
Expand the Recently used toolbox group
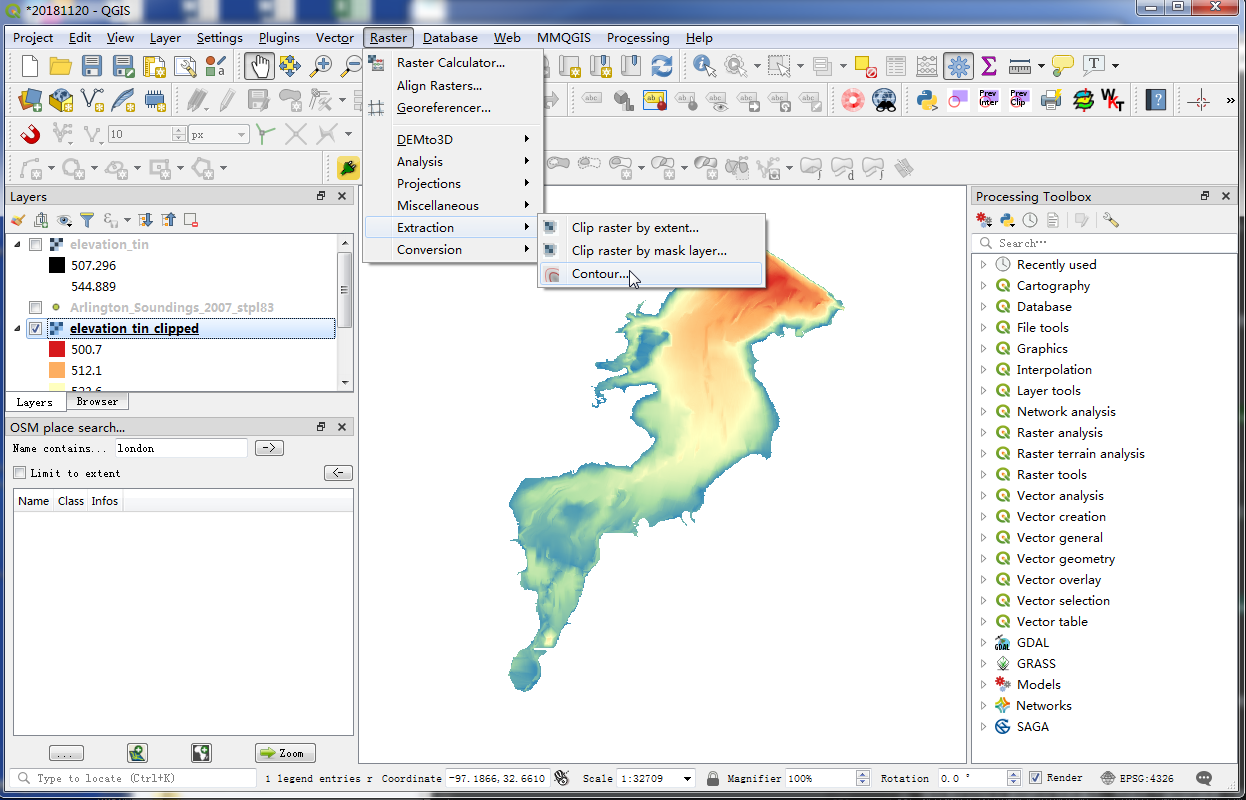click(984, 264)
